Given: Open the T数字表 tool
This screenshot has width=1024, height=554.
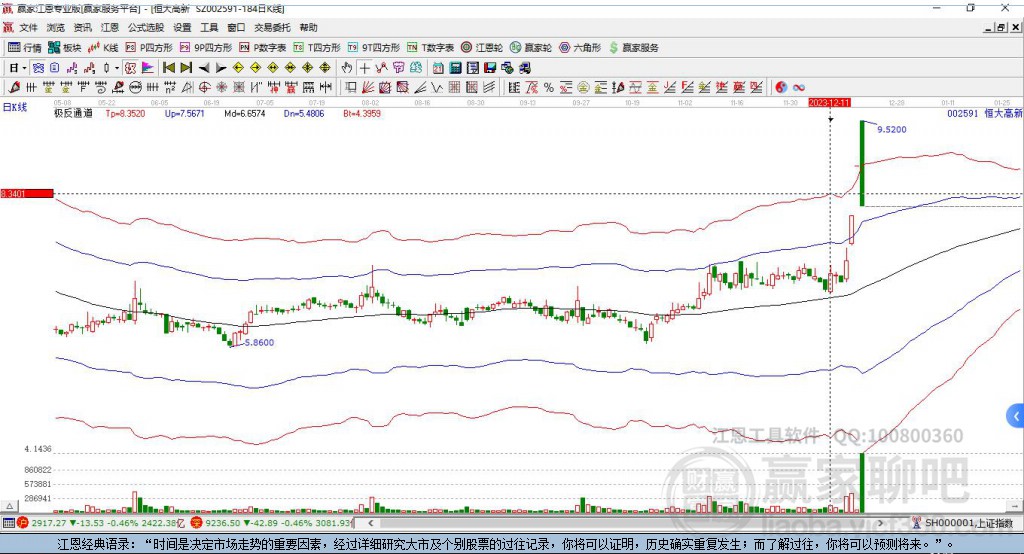Looking at the screenshot, I should pos(430,48).
